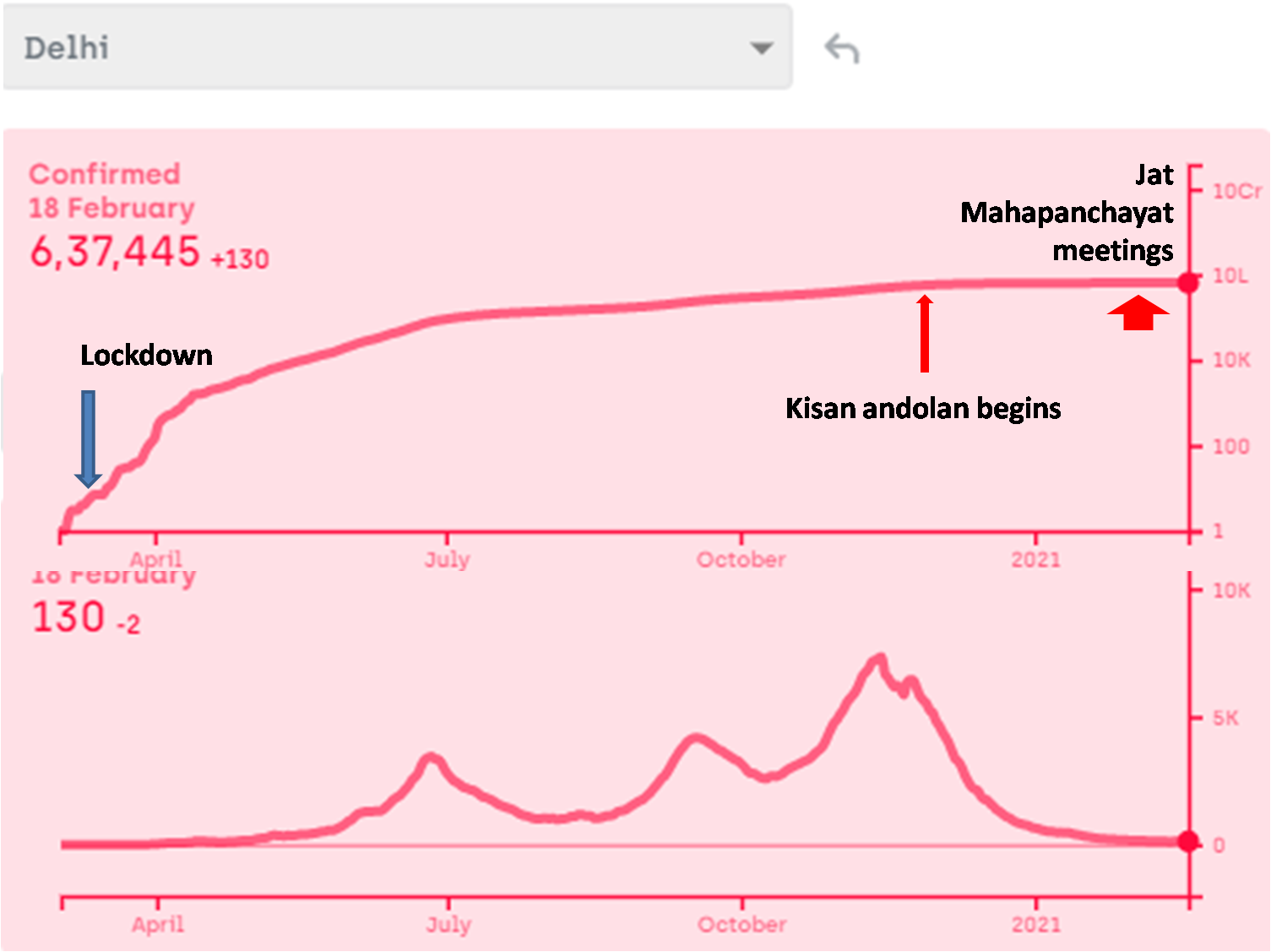The height and width of the screenshot is (952, 1271).
Task: Click the Lockdown annotation label
Action: point(146,356)
